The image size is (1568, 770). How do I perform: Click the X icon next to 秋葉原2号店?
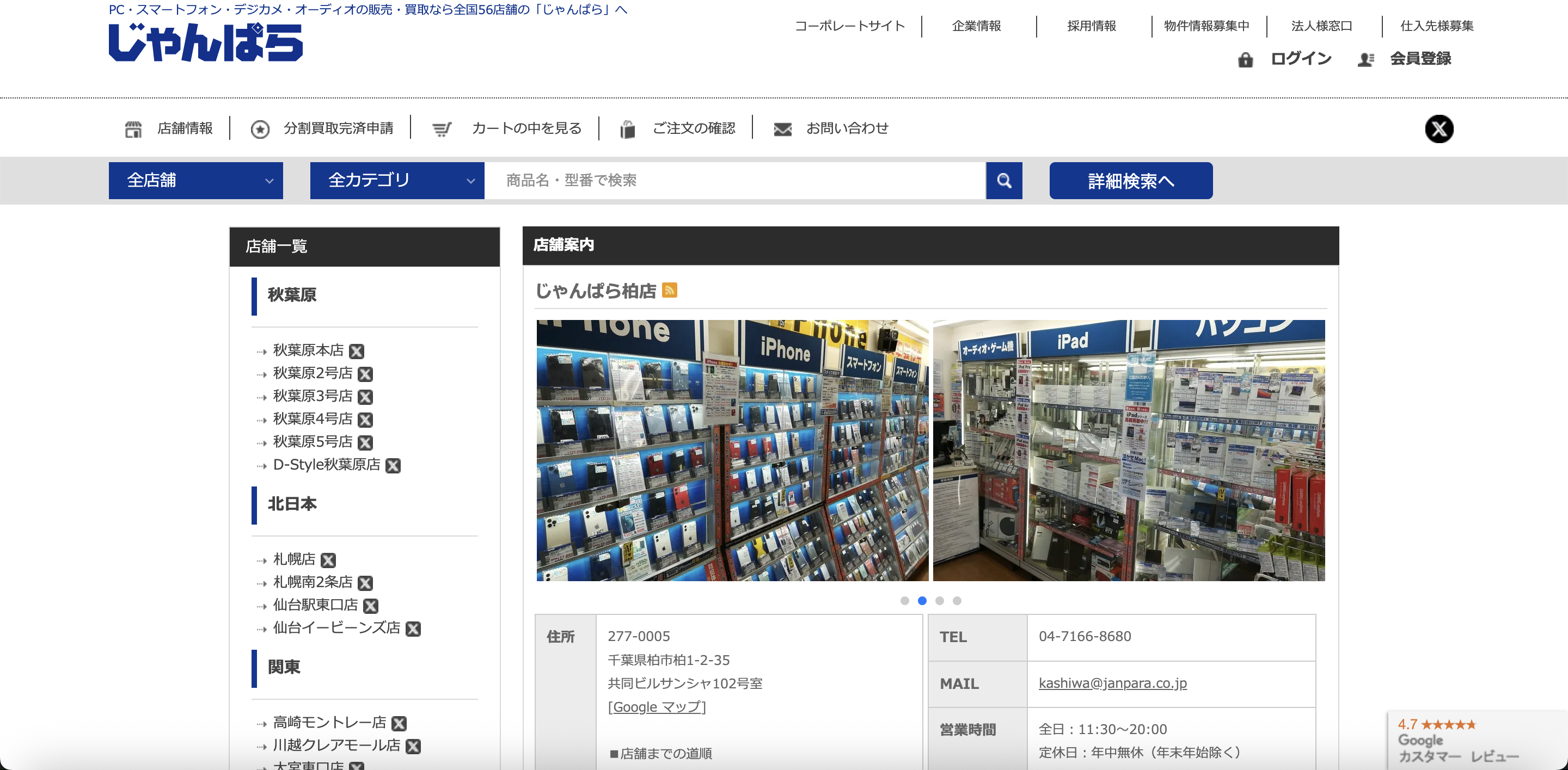point(365,373)
